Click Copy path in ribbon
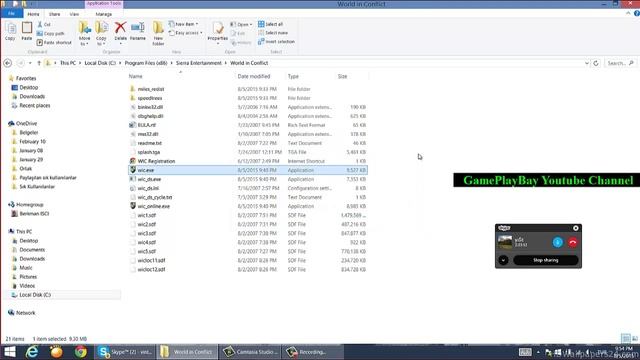 [51, 33]
